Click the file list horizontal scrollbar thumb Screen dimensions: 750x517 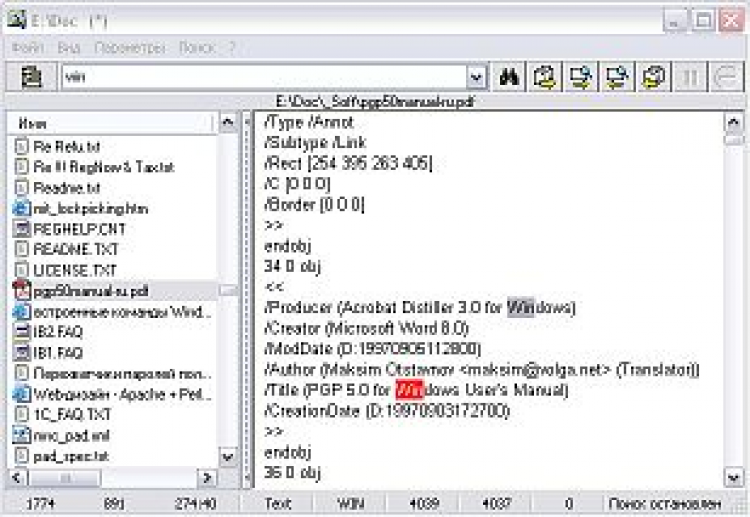pyautogui.click(x=65, y=477)
